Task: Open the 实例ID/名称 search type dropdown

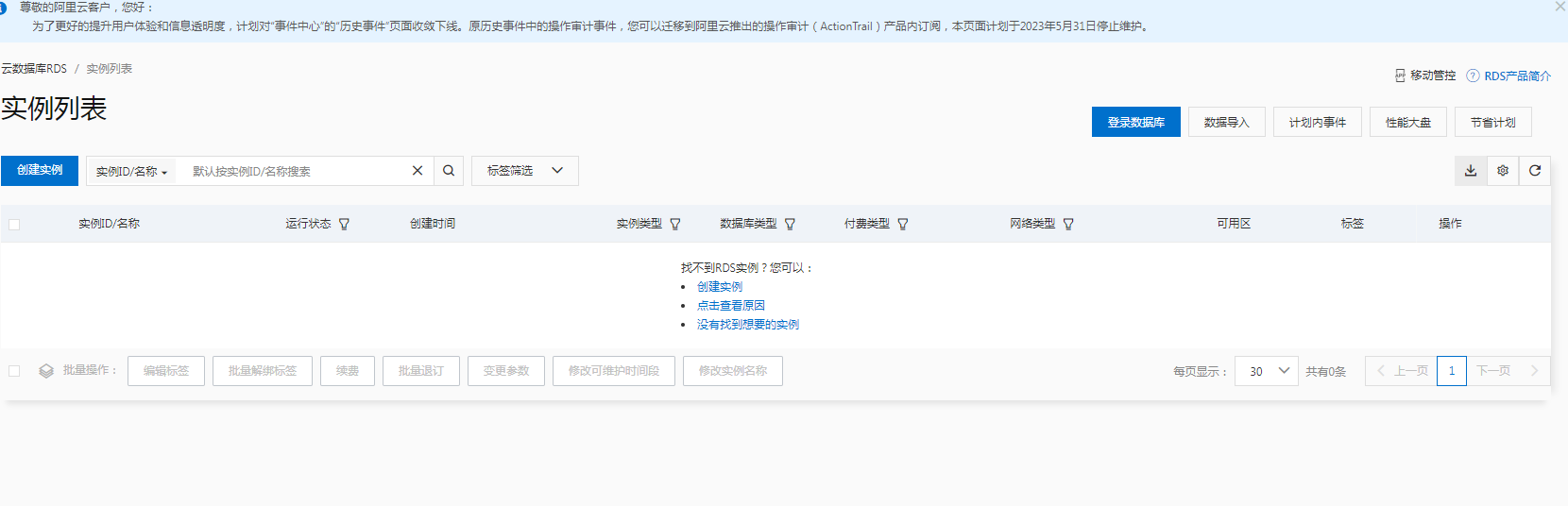Action: pos(131,172)
